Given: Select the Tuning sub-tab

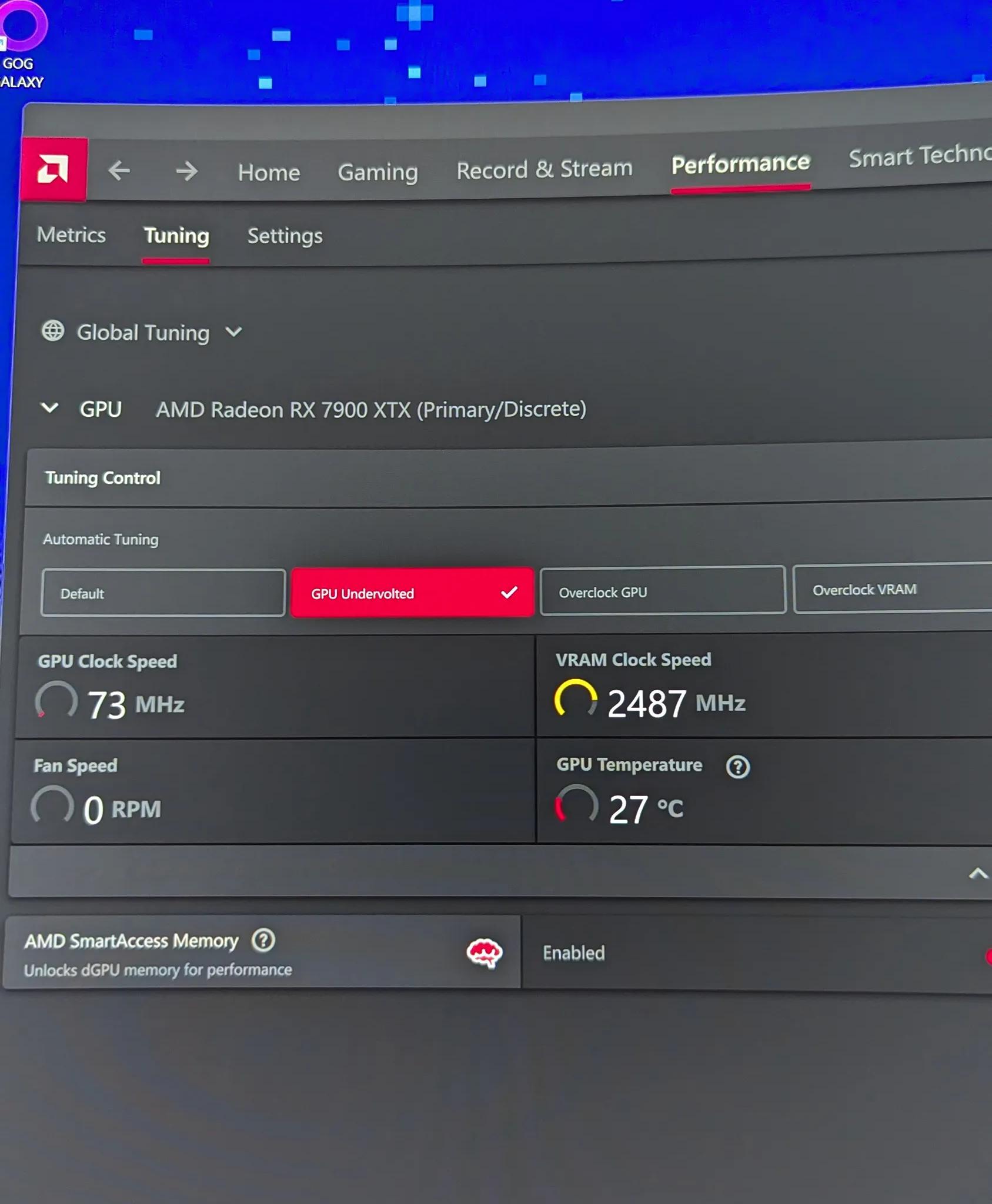Looking at the screenshot, I should click(x=176, y=236).
